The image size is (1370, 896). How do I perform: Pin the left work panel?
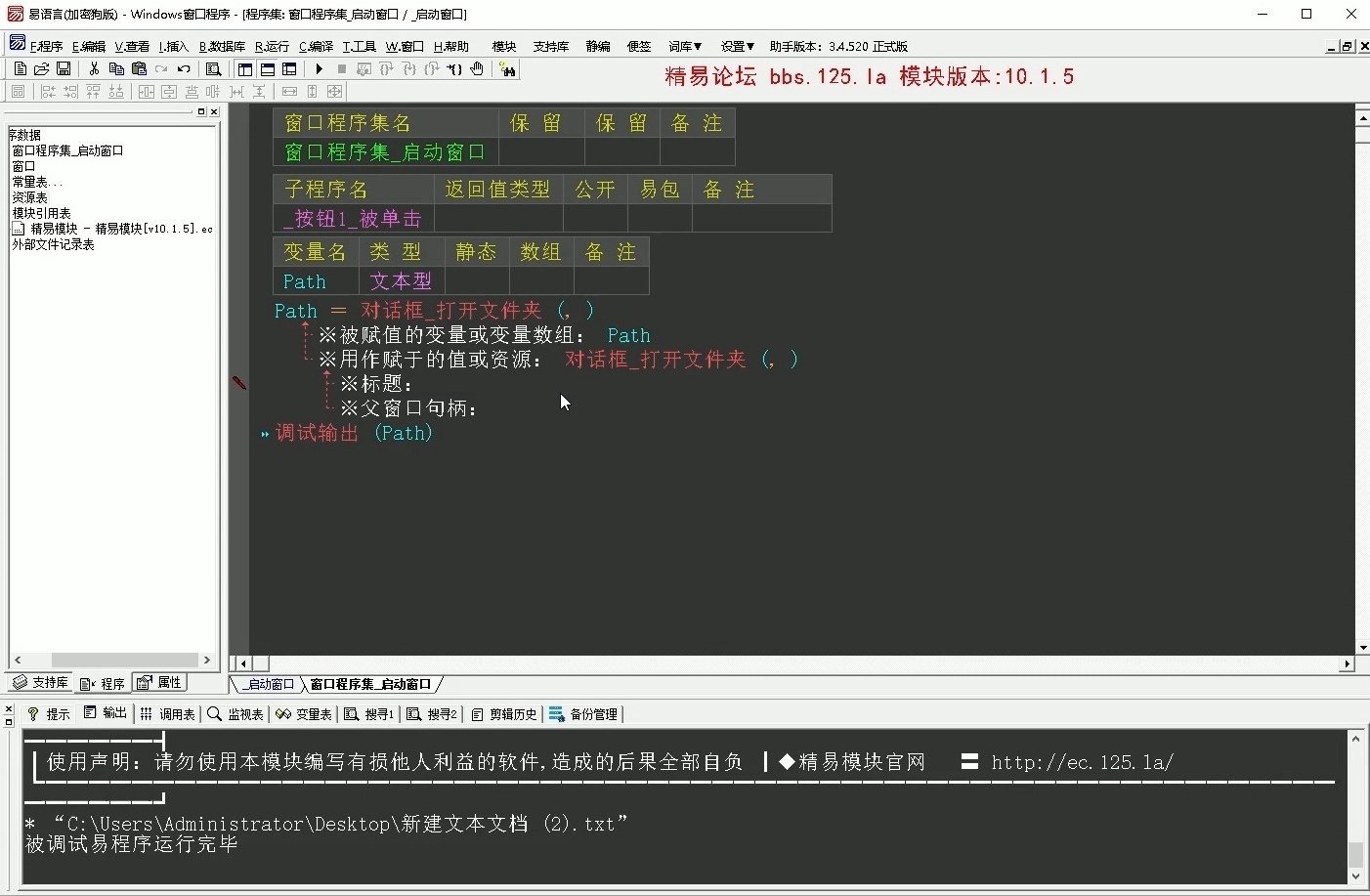coord(201,112)
